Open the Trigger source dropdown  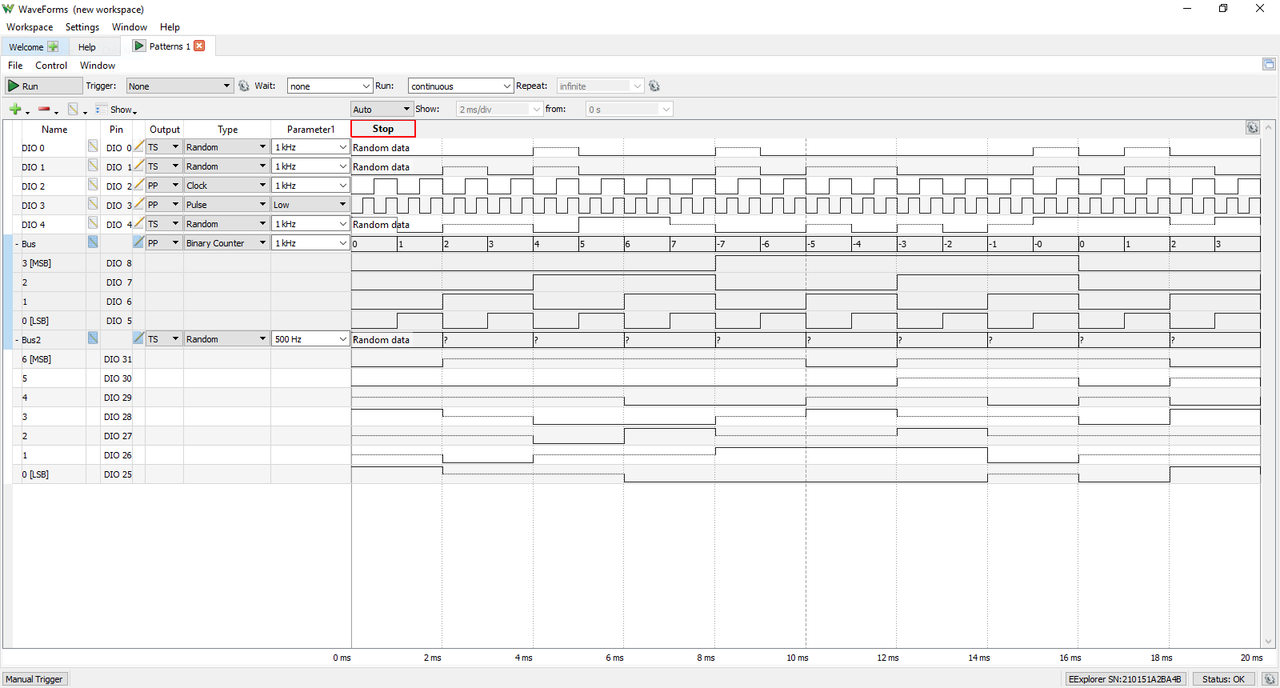(180, 86)
